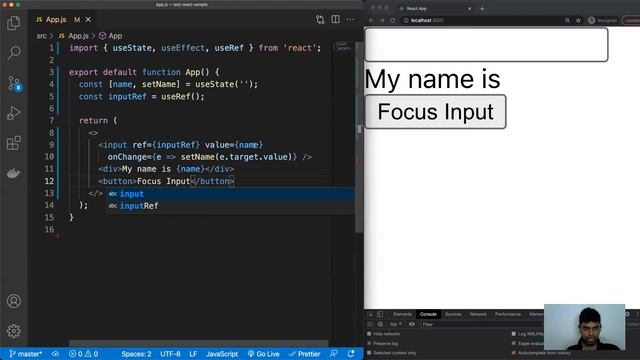
Task: Switch to the DevTools Console tab
Action: 428,314
